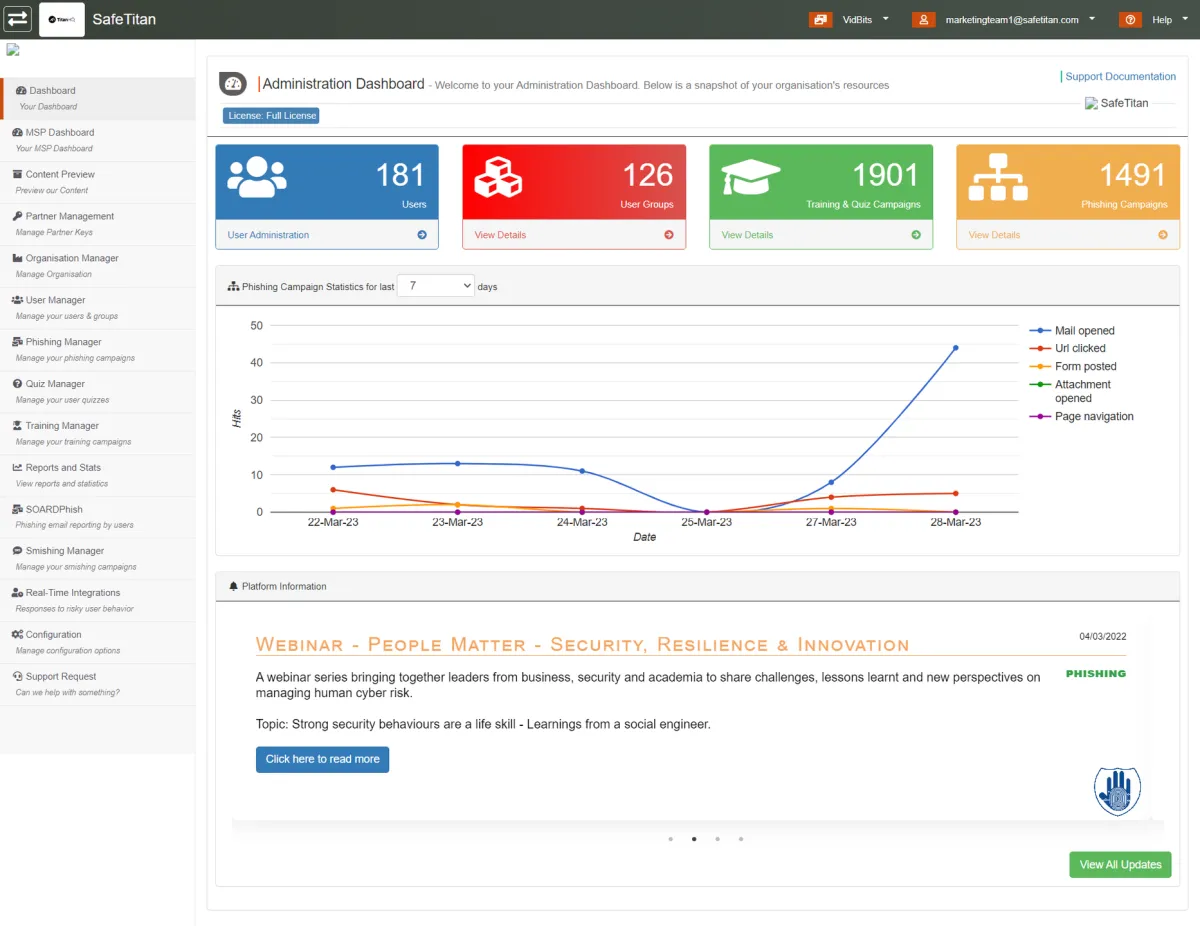Viewport: 1200px width, 926px height.
Task: Open the Support Documentation link
Action: click(x=1120, y=77)
